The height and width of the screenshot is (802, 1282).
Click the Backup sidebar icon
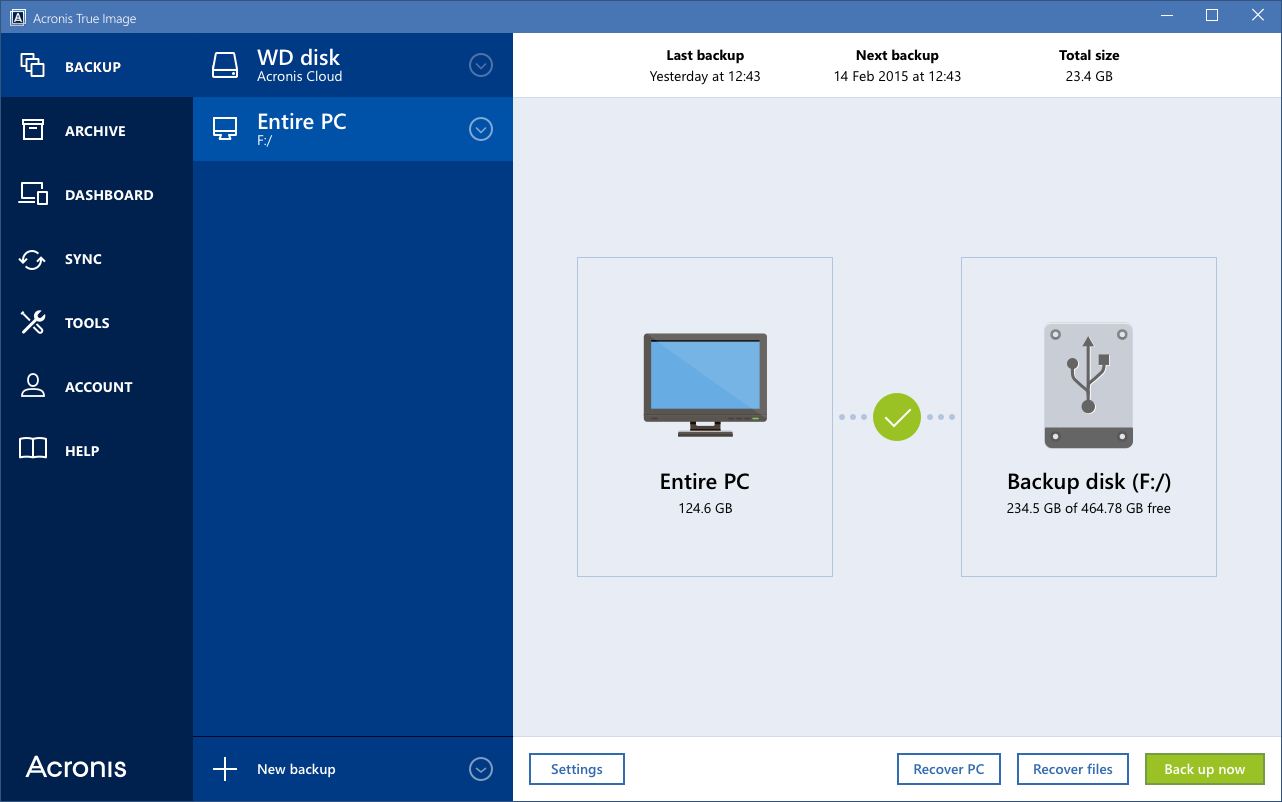(33, 66)
